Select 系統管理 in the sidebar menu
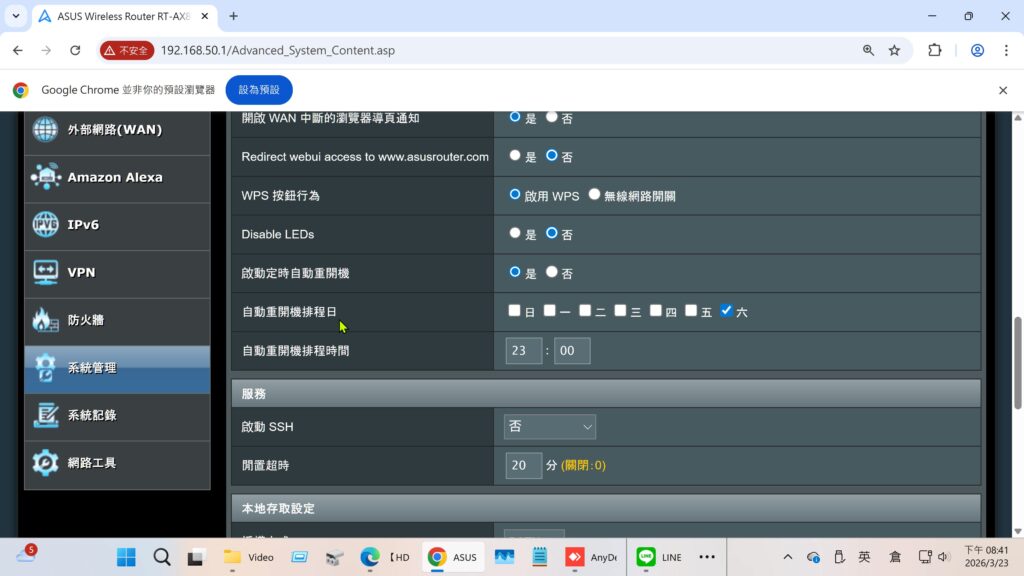Screen dimensions: 1024x576 pos(117,368)
